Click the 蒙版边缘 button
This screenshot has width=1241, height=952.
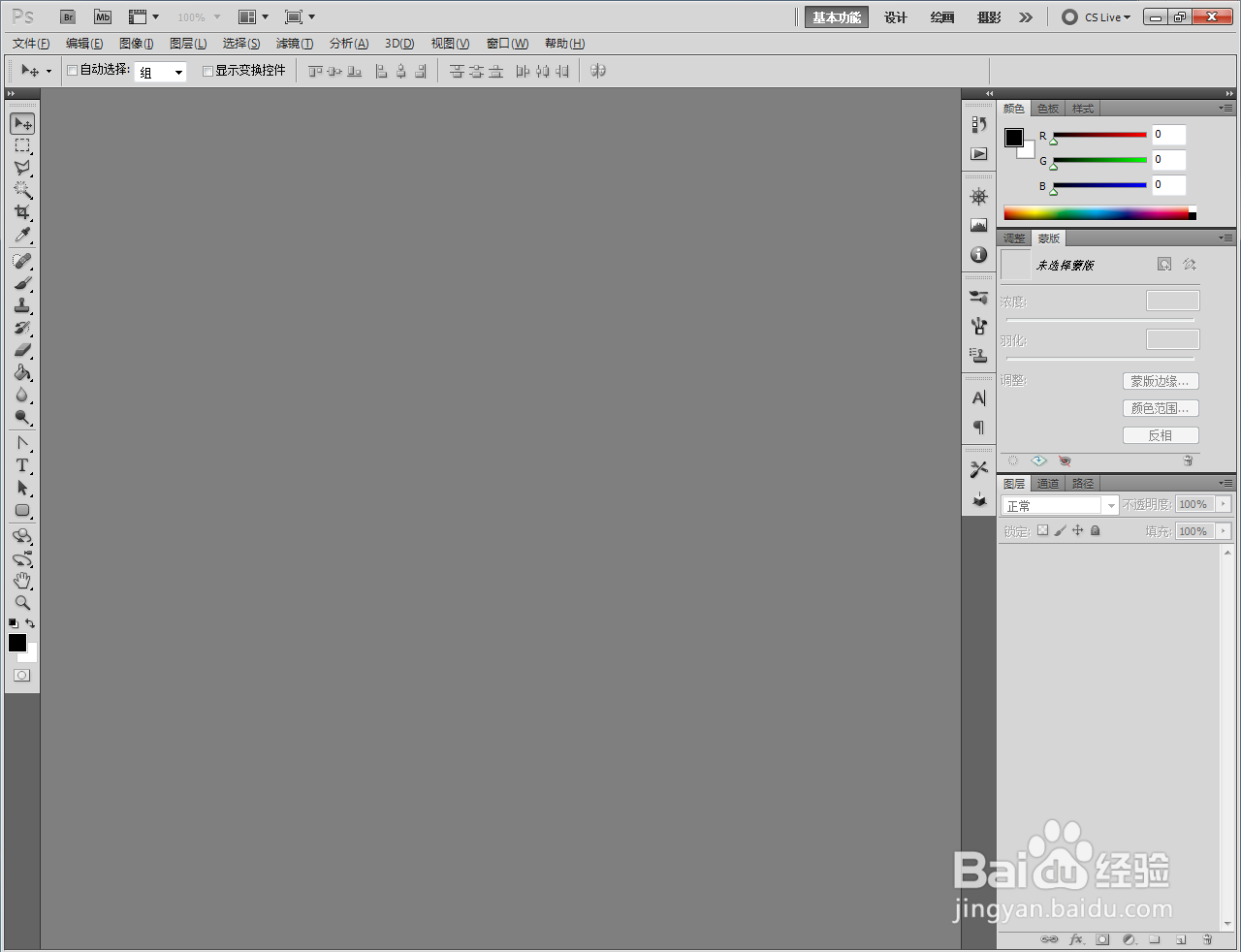coord(1161,381)
